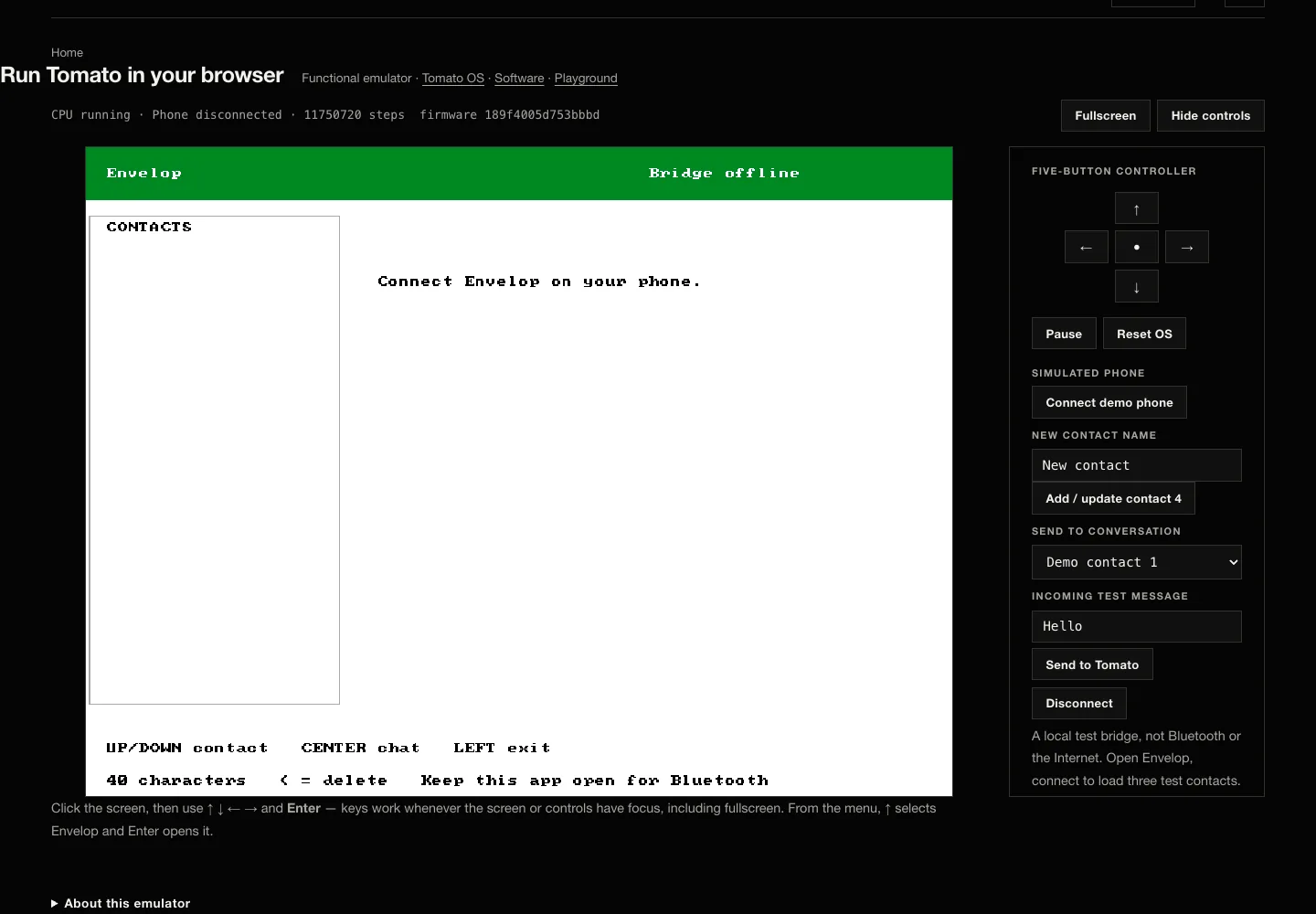This screenshot has height=914, width=1316.
Task: Hide the emulator controls
Action: [1211, 115]
